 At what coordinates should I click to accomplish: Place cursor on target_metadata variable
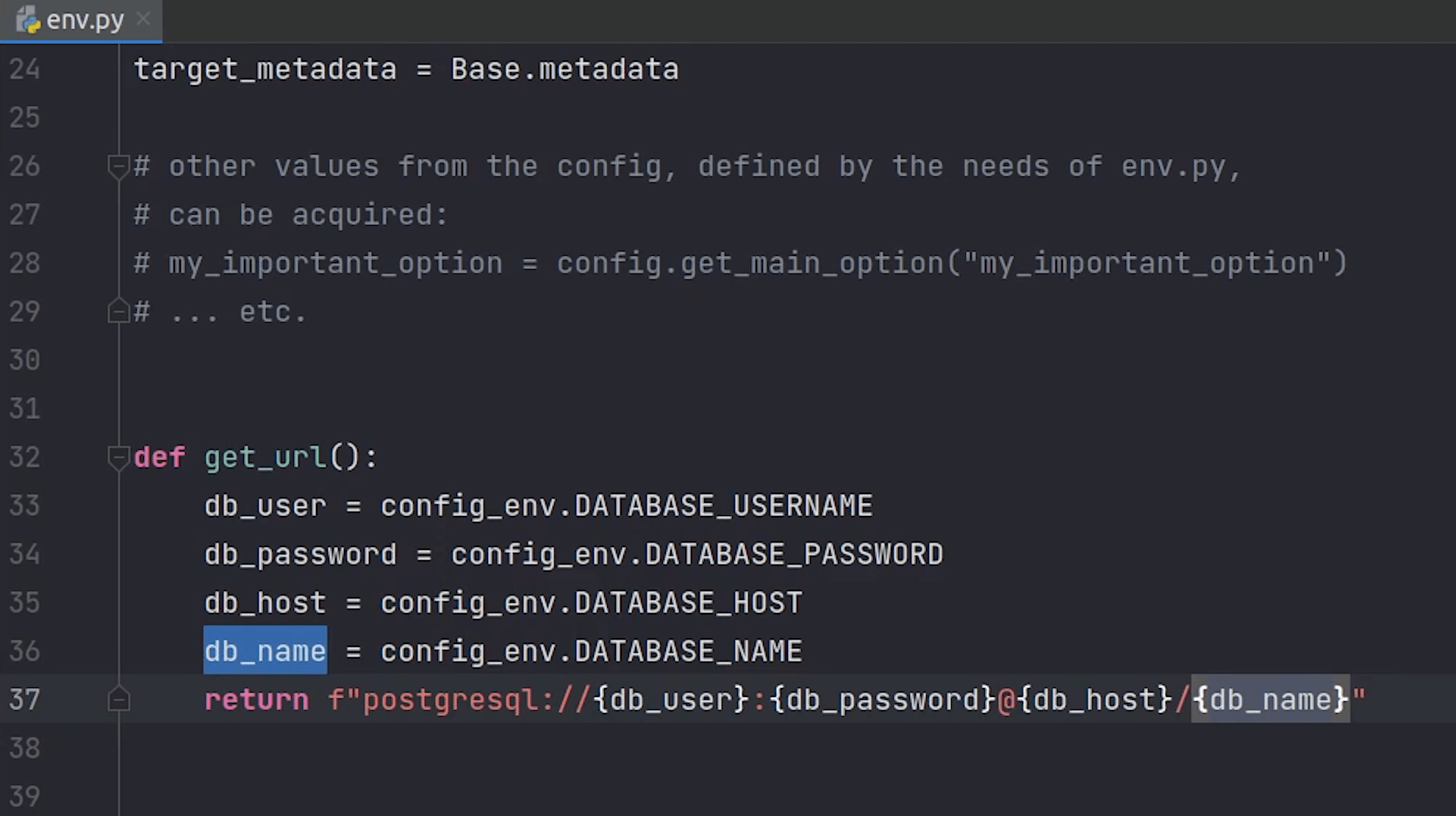click(265, 69)
